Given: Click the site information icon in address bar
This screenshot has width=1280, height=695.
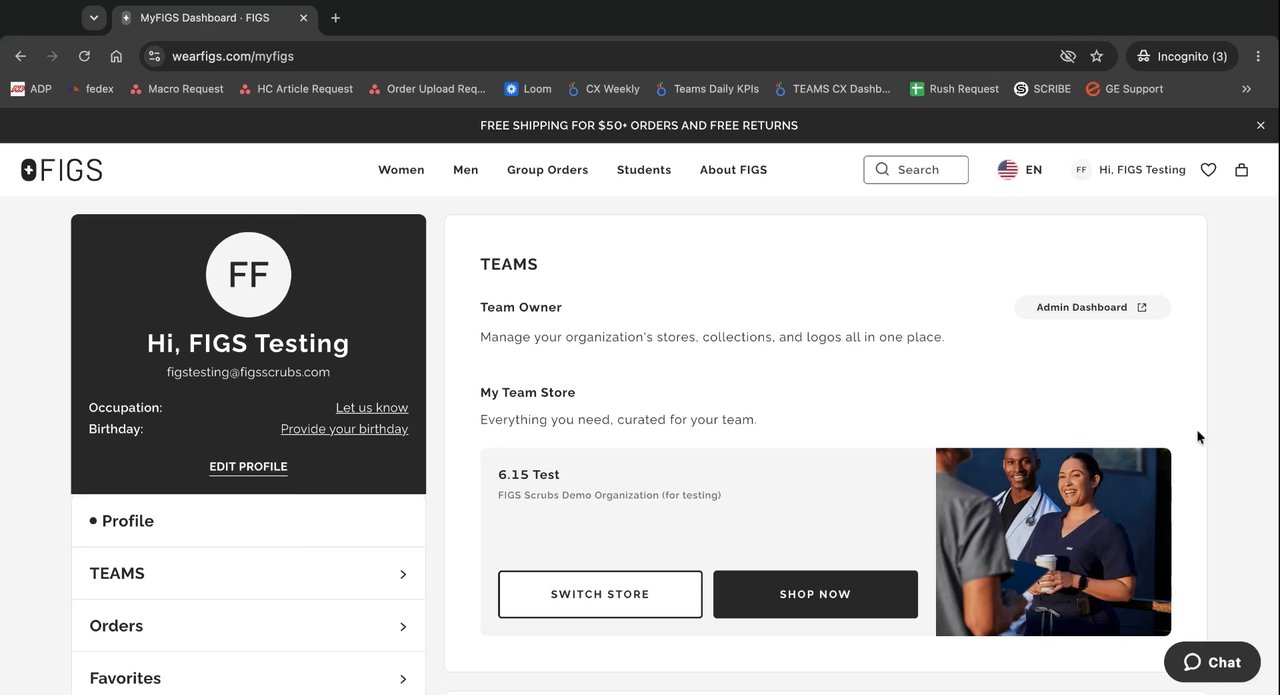Looking at the screenshot, I should [154, 56].
